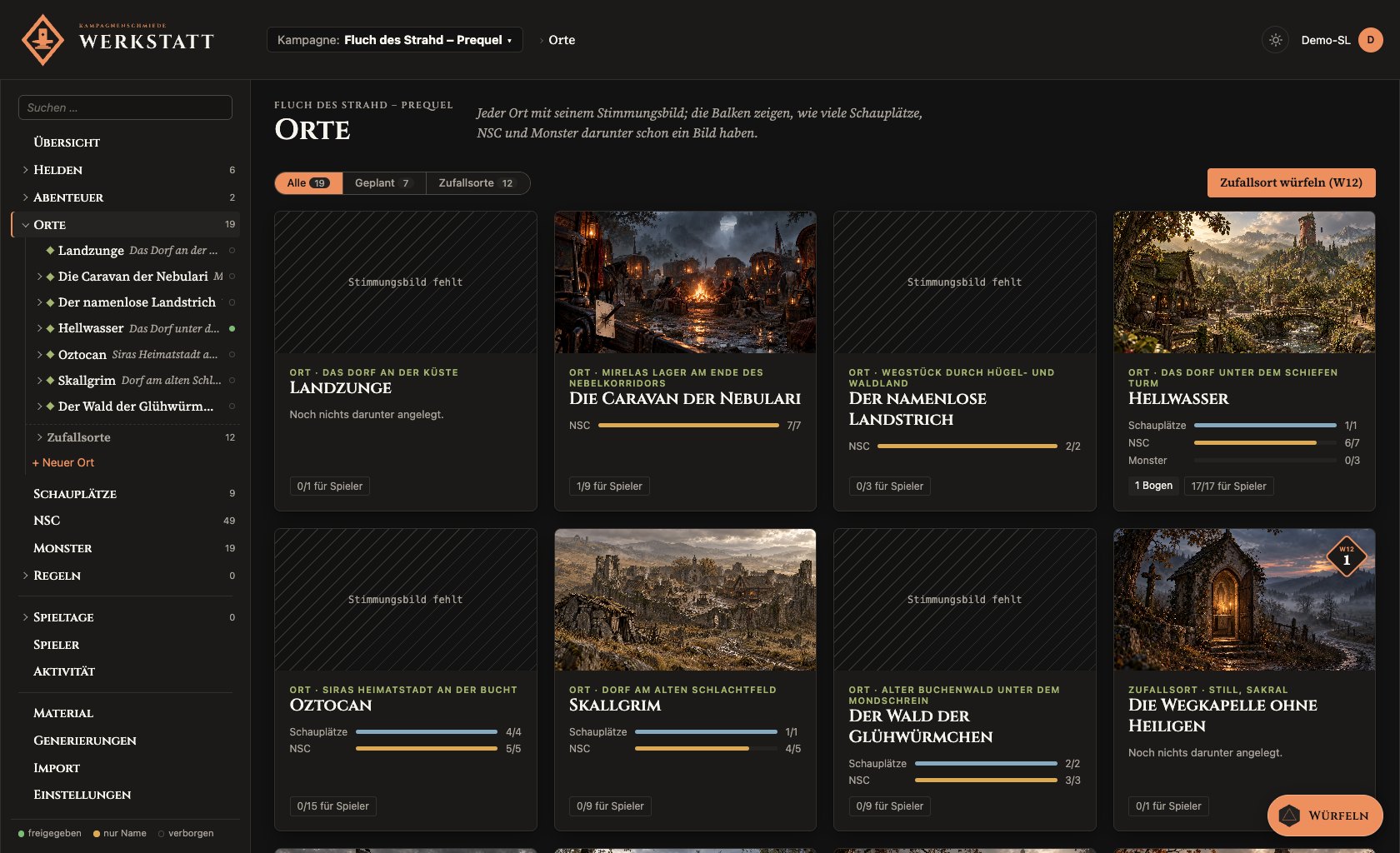
Task: Toggle visibility dot for Landzunge
Action: click(232, 251)
